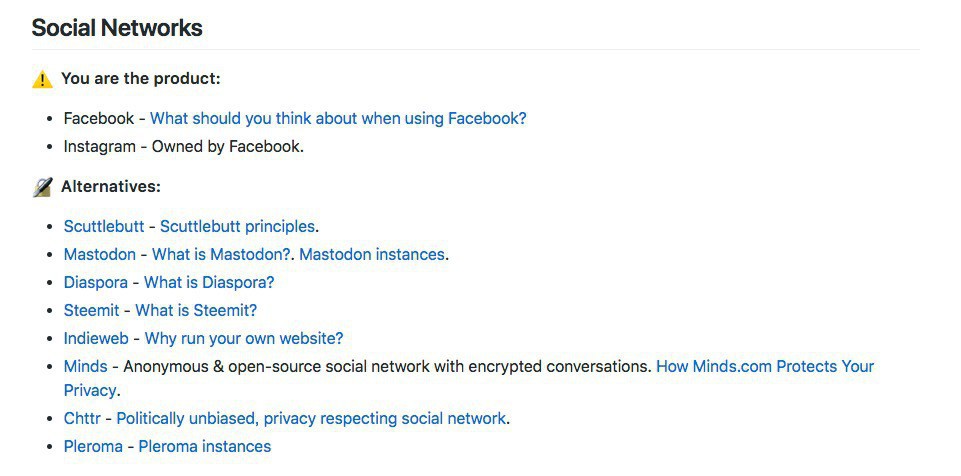The width and height of the screenshot is (961, 476).
Task: Visit the Scuttlebutt principles link
Action: click(x=237, y=226)
